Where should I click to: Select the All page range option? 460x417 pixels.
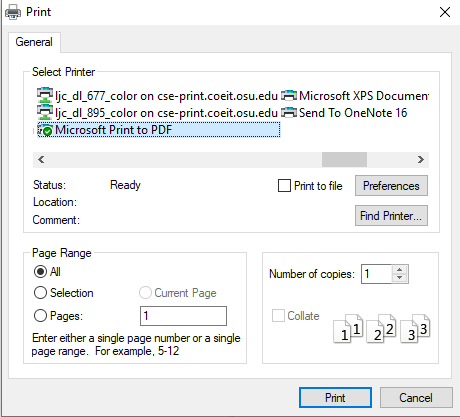click(40, 272)
